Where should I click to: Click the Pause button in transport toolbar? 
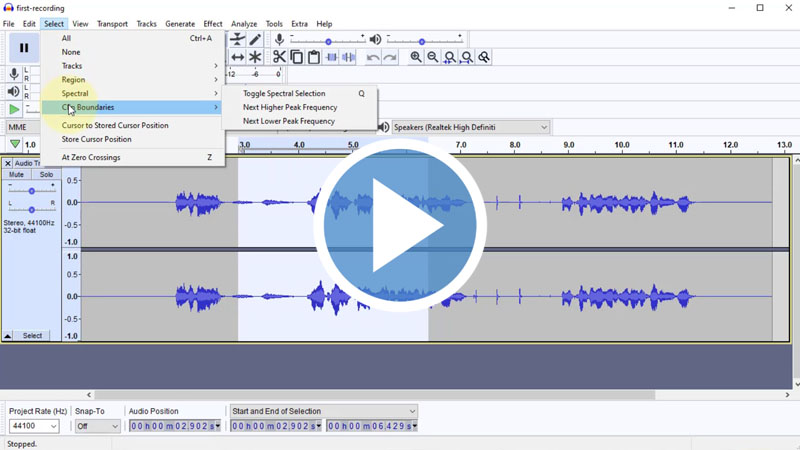pos(24,47)
